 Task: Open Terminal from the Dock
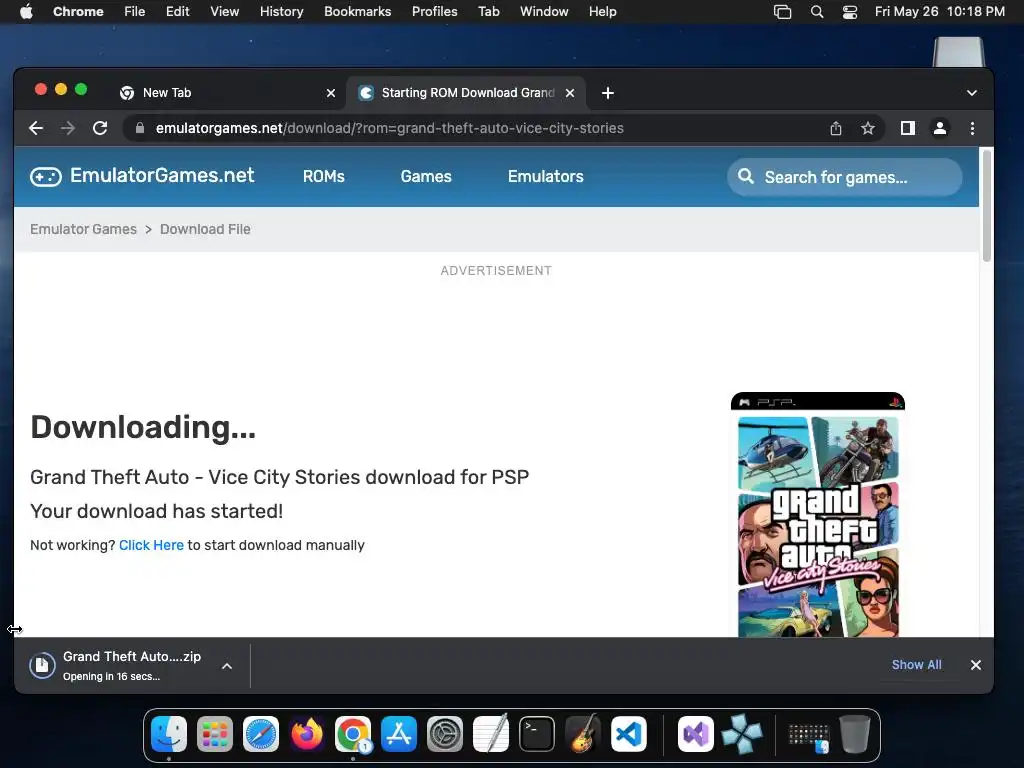(x=537, y=734)
